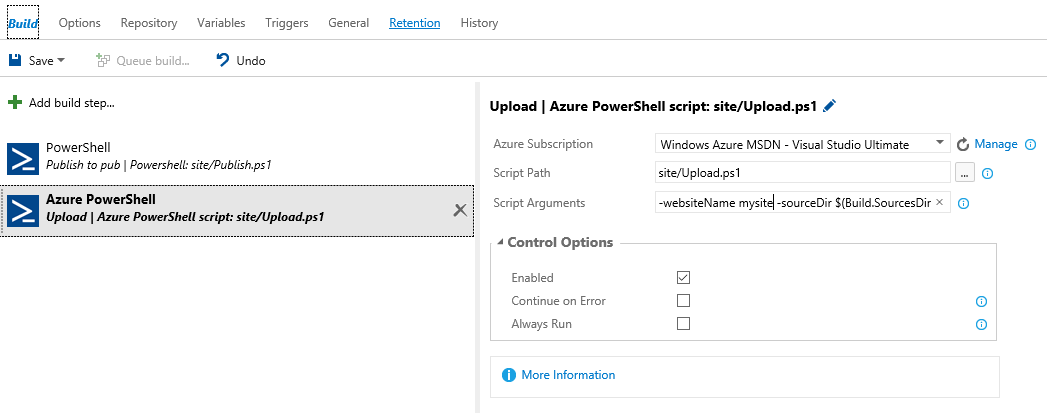
Task: Collapse the Control Options section
Action: (x=500, y=243)
